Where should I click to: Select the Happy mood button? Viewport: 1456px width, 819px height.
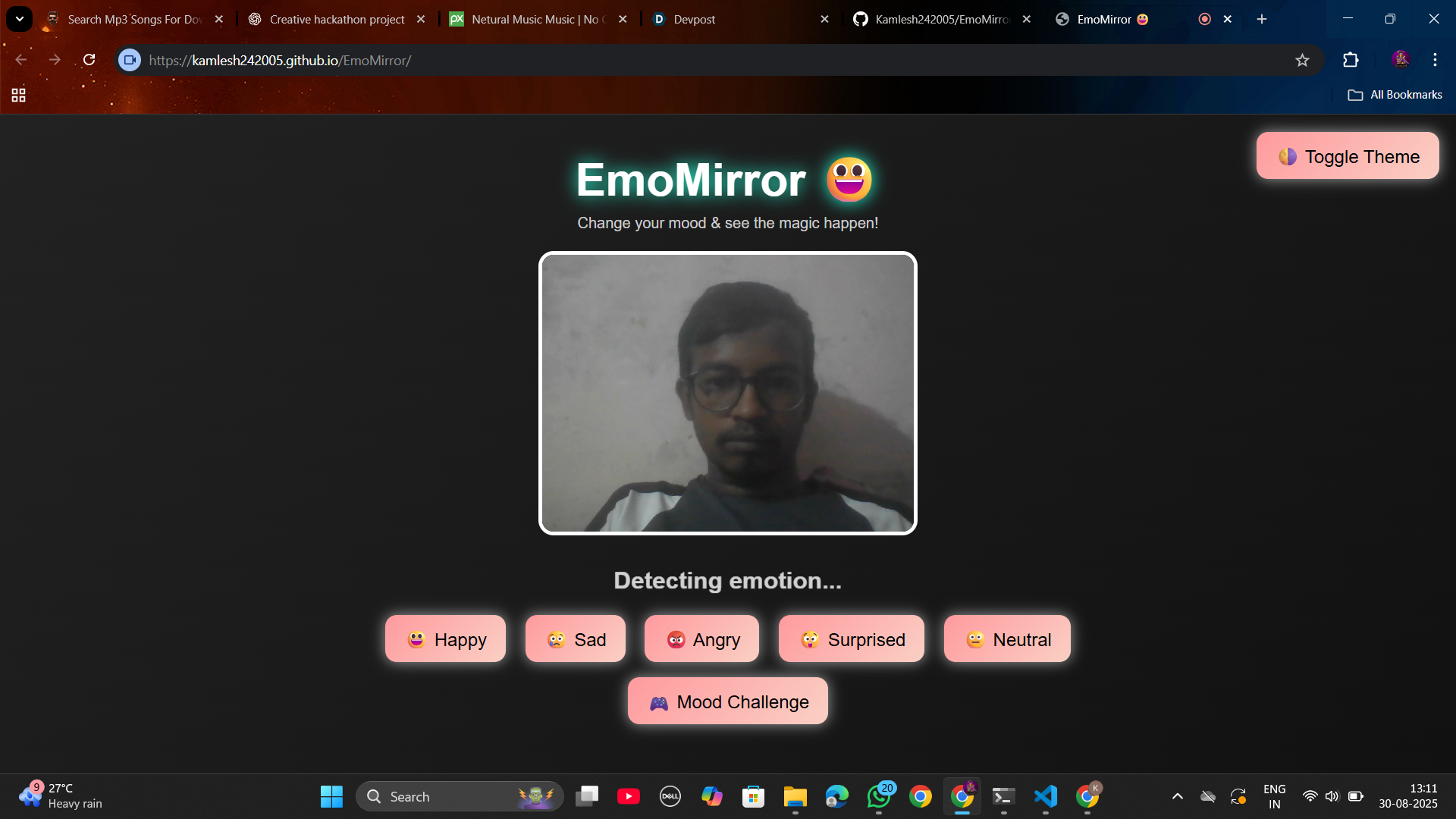pyautogui.click(x=445, y=639)
